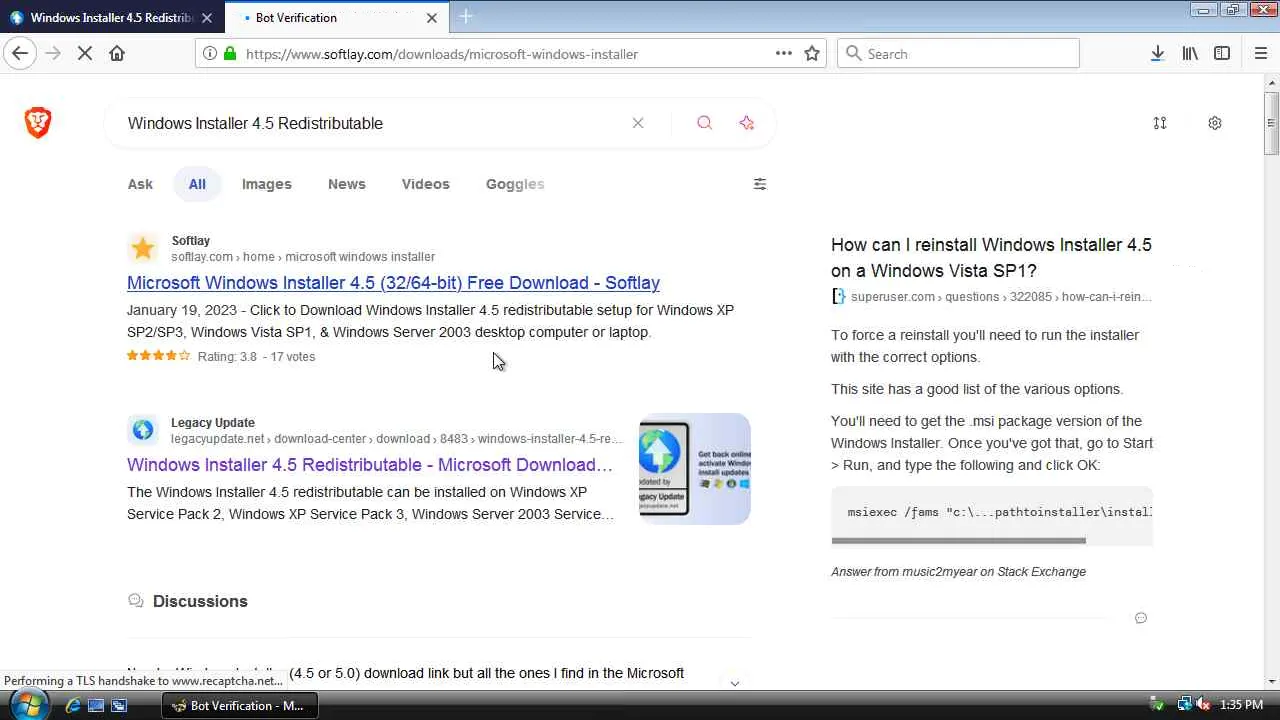
Task: Open the Windows Start menu
Action: click(29, 704)
